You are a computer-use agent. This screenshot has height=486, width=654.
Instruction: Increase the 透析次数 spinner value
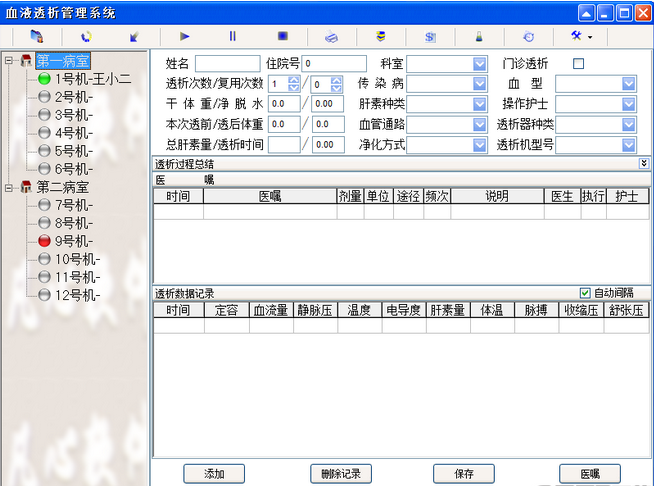[294, 80]
